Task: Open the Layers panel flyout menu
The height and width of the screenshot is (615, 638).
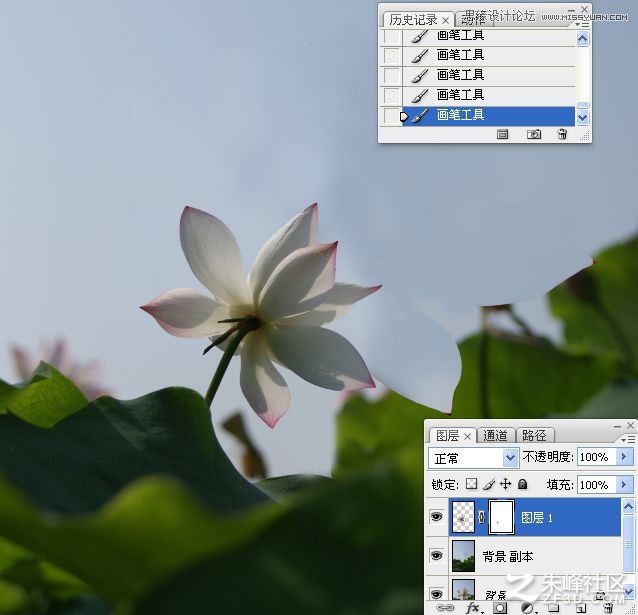Action: point(629,439)
